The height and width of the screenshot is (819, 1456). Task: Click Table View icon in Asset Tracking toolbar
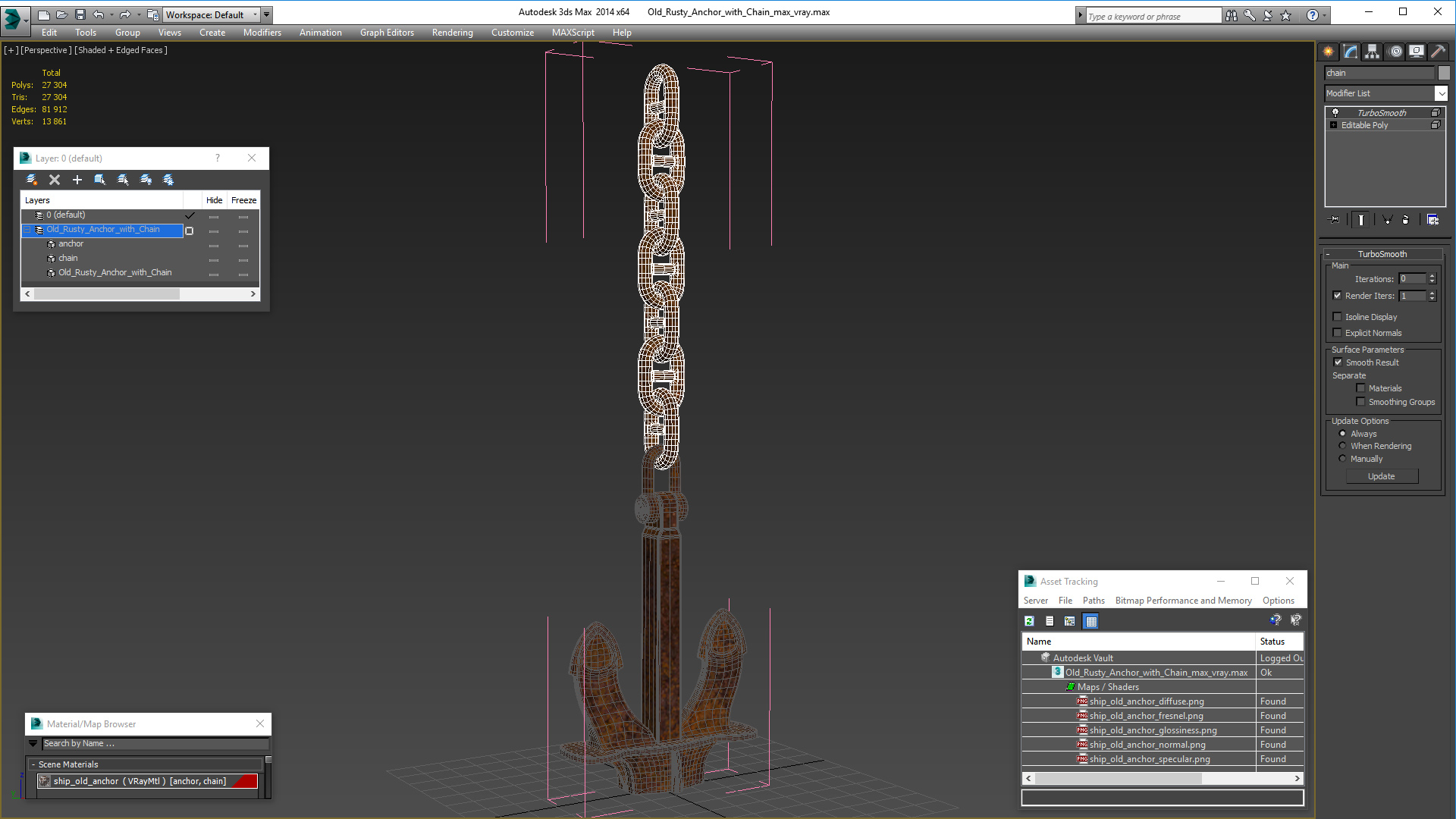(x=1091, y=621)
